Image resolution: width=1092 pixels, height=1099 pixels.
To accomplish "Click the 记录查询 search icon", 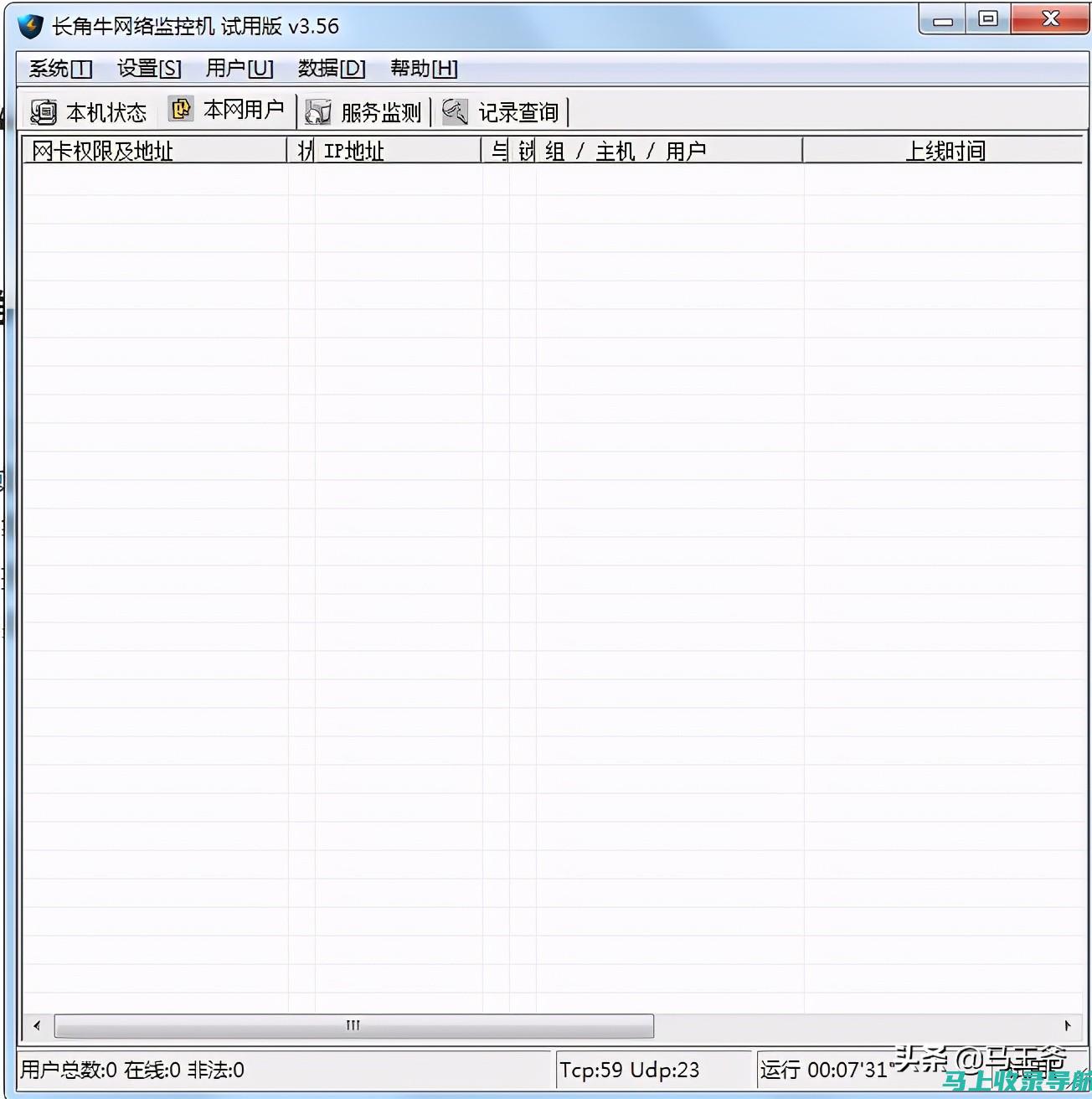I will click(x=455, y=111).
